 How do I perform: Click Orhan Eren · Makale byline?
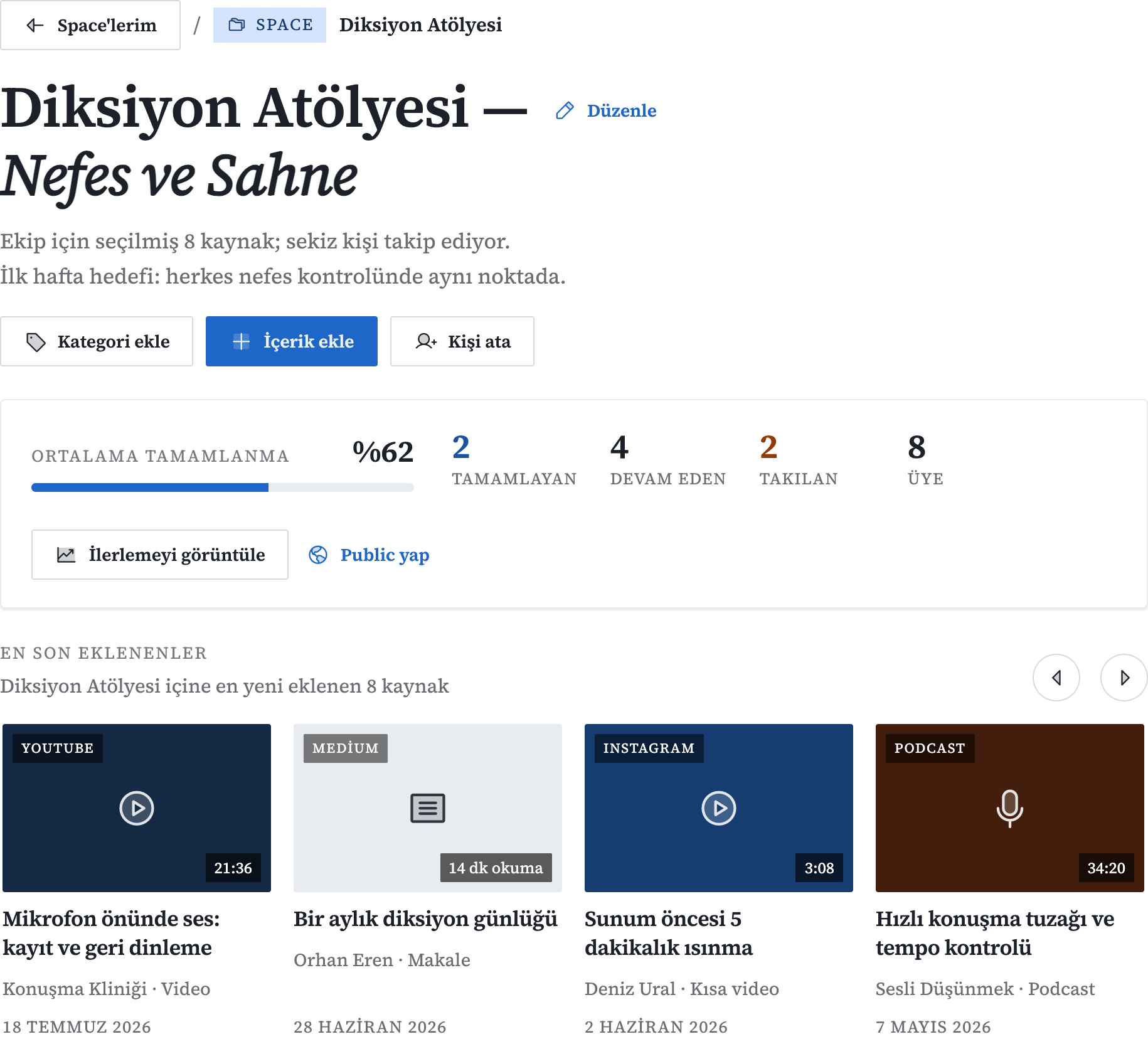click(382, 960)
